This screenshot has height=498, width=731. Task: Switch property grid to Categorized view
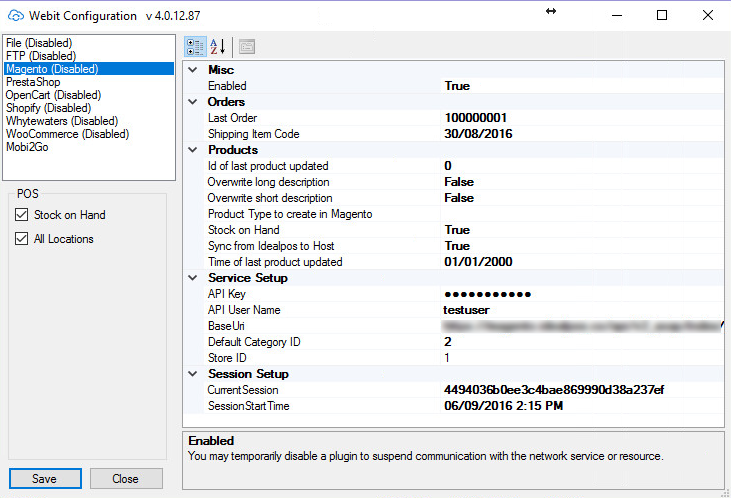coord(195,47)
